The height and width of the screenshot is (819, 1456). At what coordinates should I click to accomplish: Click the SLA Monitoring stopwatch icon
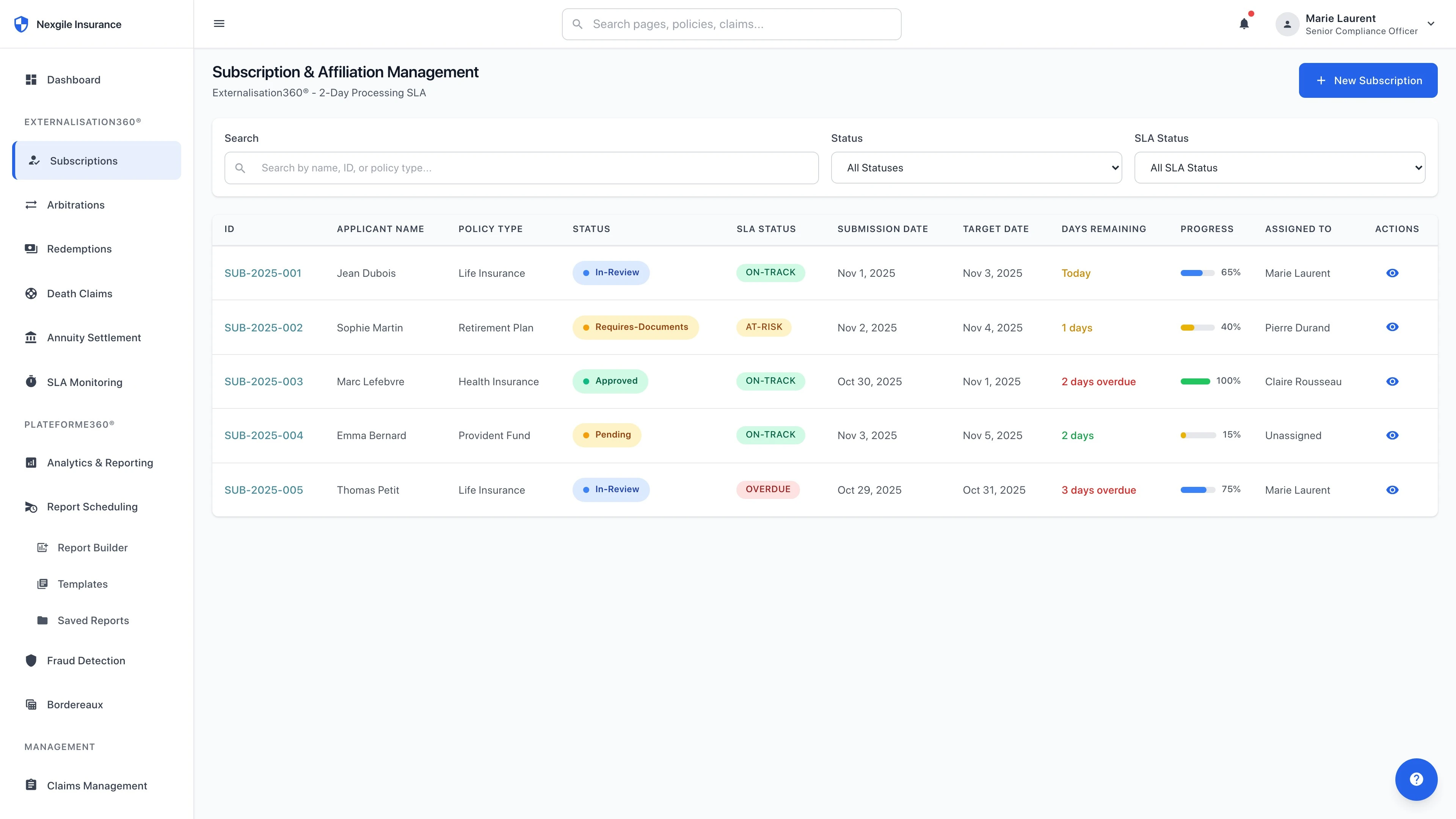click(31, 381)
